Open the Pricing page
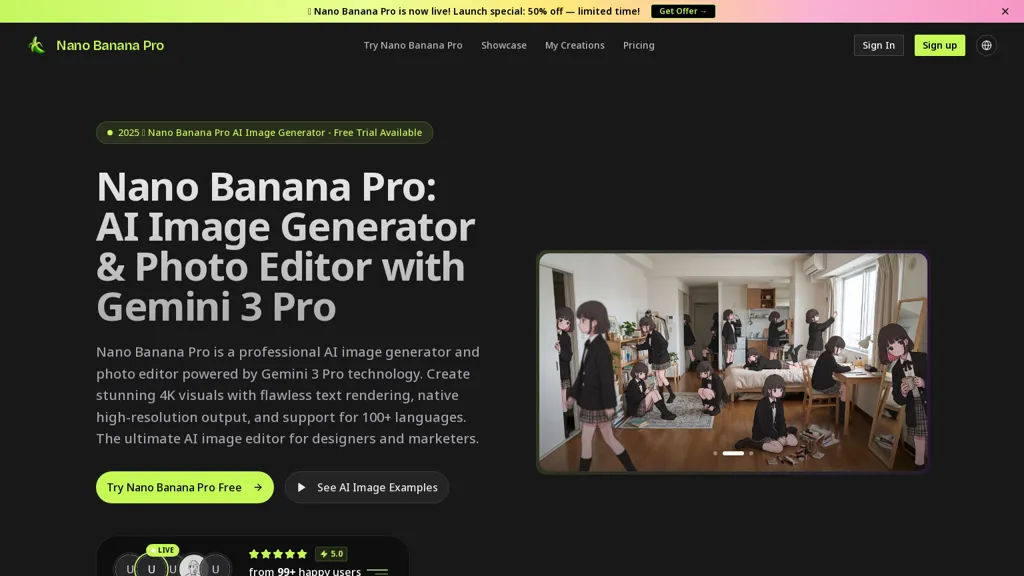This screenshot has height=576, width=1024. [x=638, y=45]
